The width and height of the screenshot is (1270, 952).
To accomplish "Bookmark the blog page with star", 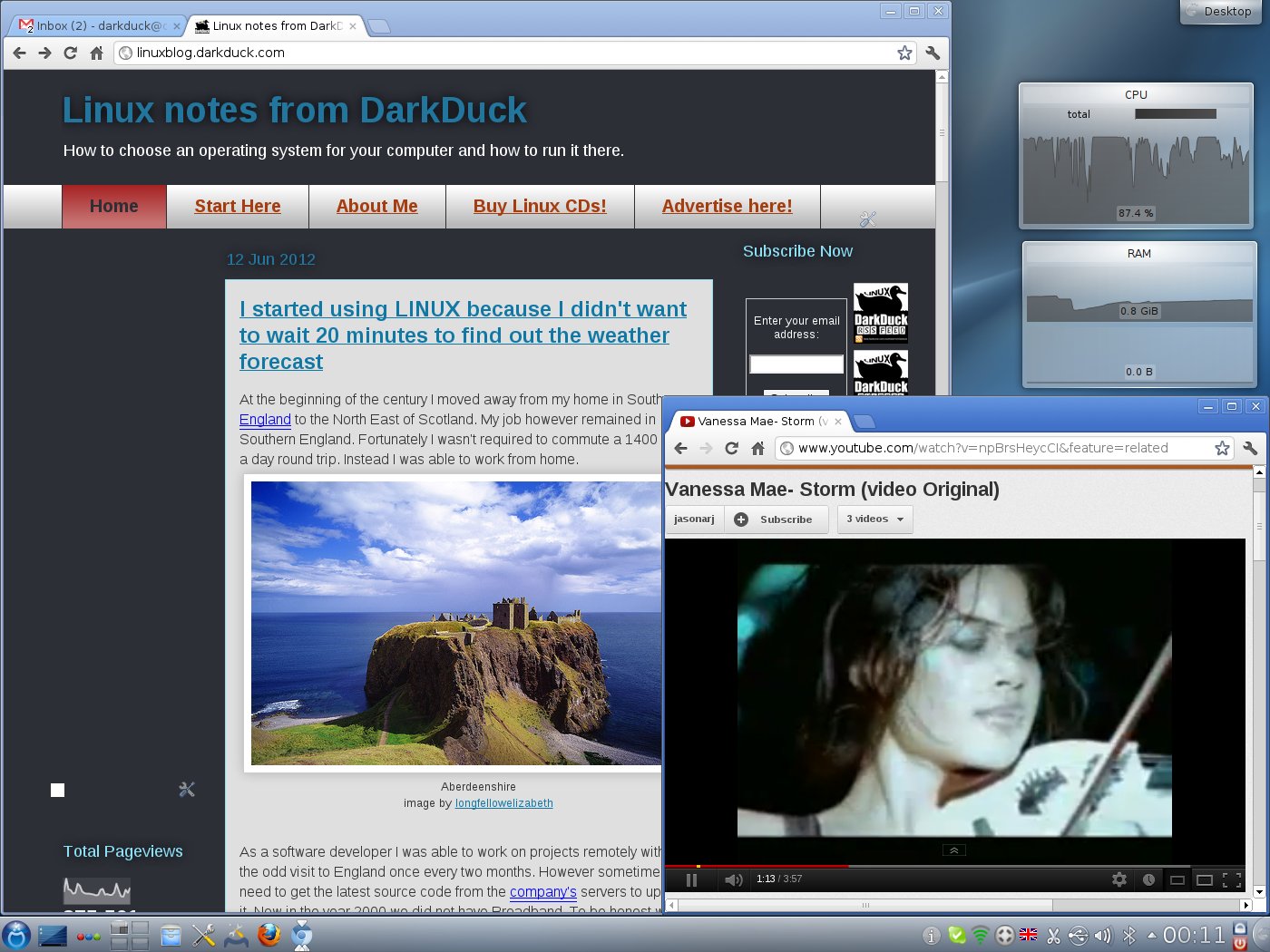I will tap(904, 53).
